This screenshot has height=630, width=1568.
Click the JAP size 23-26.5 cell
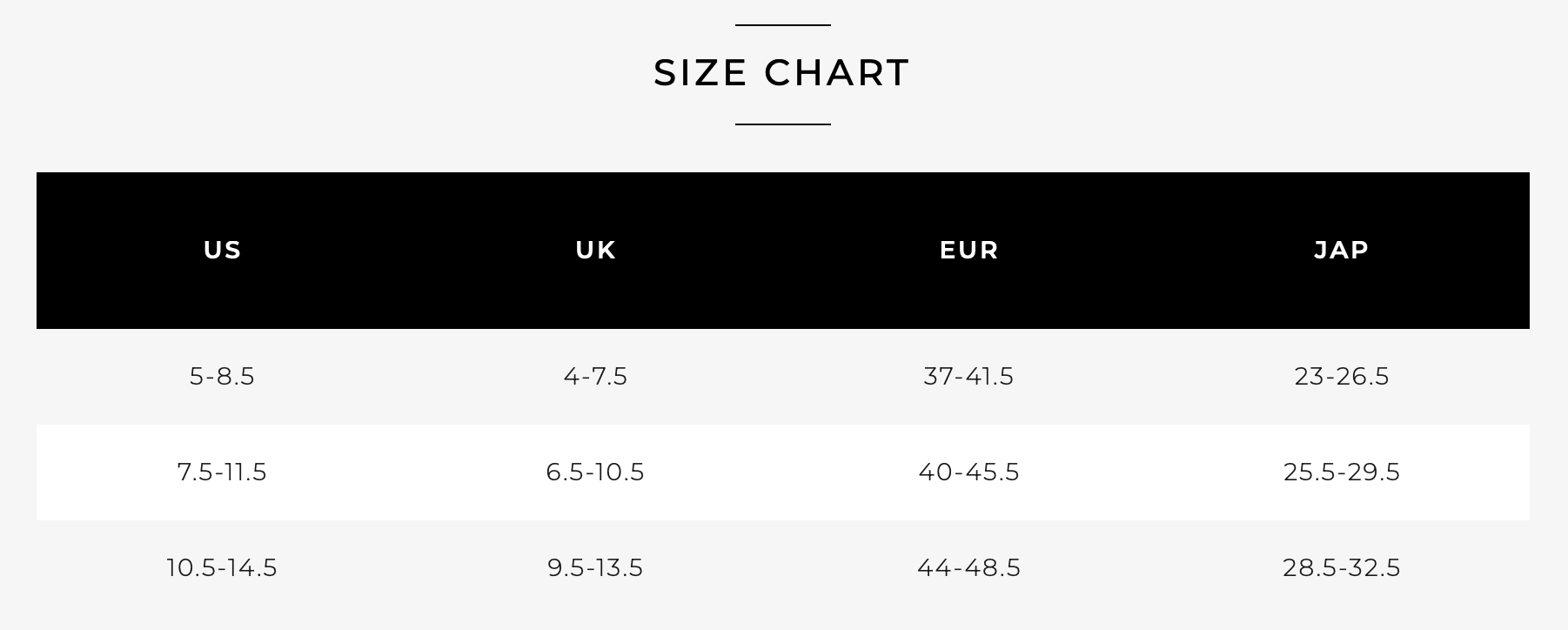pos(1342,376)
